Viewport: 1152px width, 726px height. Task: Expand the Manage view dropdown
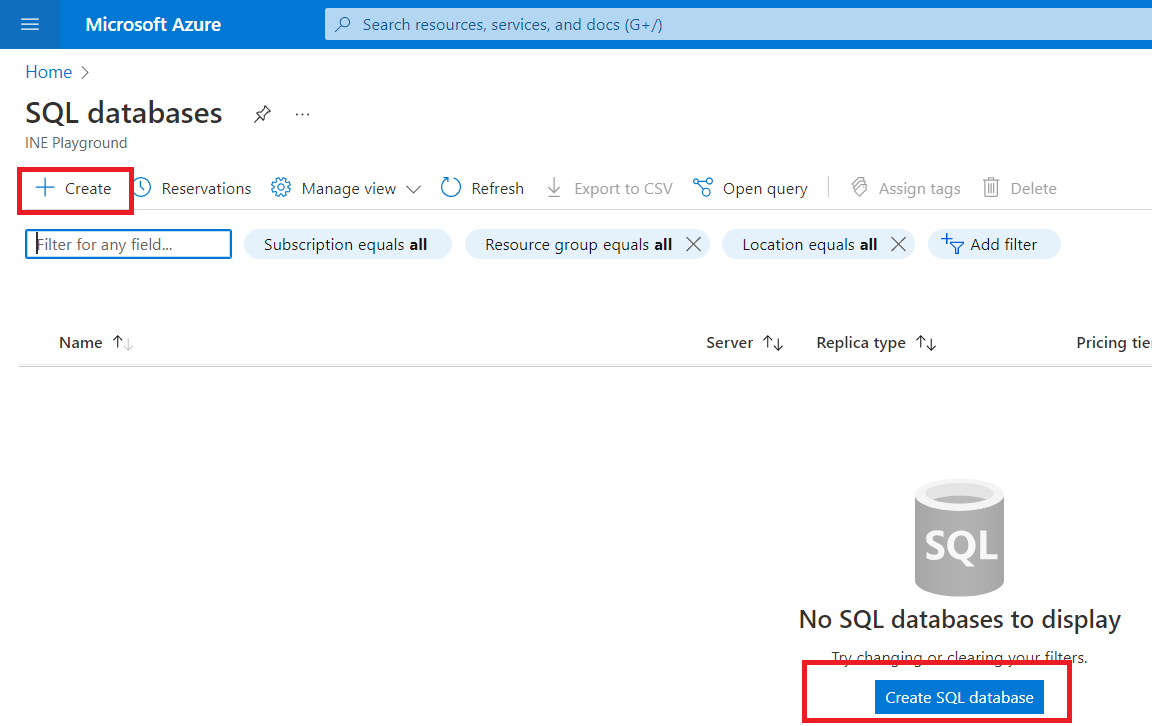click(346, 188)
